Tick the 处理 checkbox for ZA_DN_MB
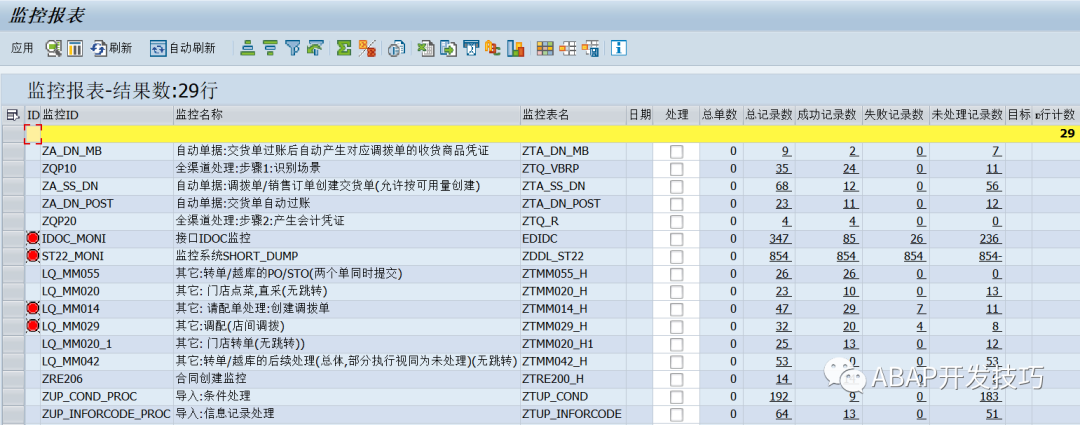Viewport: 1080px width, 425px height. point(677,151)
